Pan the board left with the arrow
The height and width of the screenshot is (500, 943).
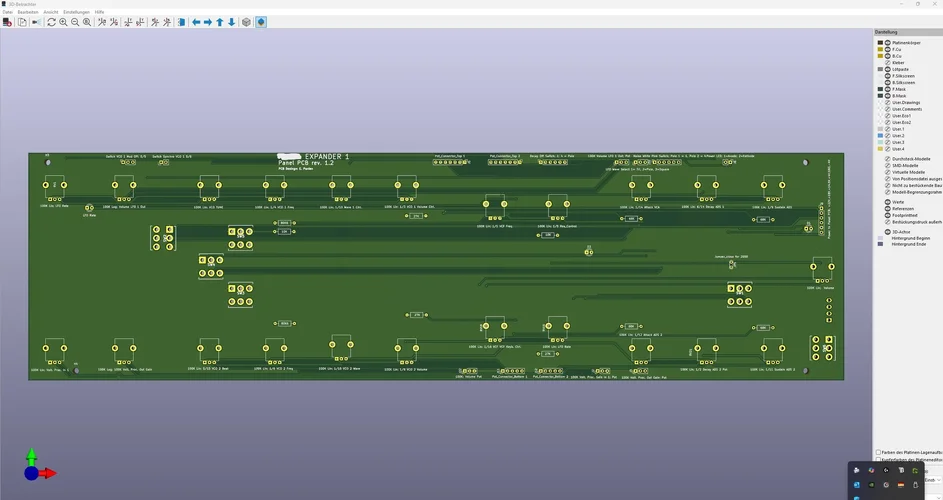(x=196, y=22)
